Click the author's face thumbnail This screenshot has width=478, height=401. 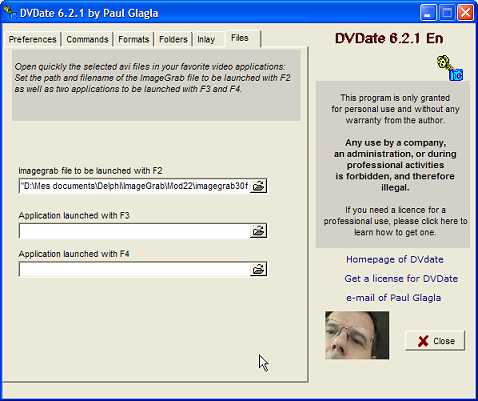click(357, 335)
